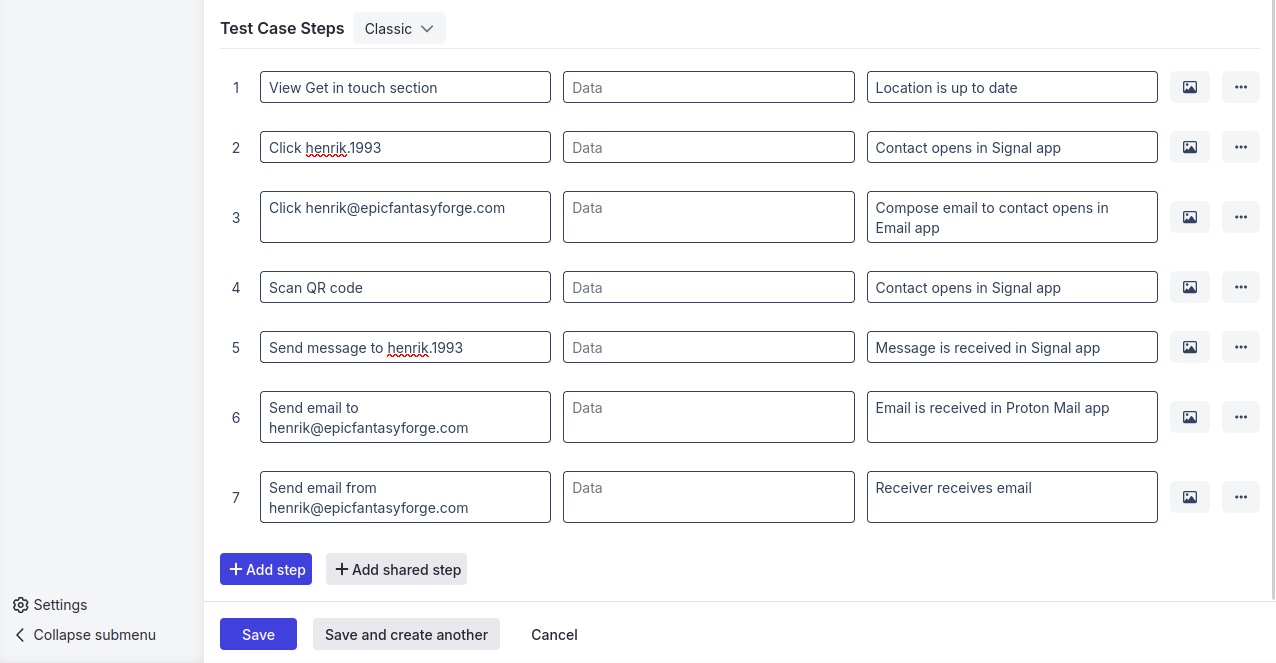1276x663 pixels.
Task: Edit 'Email is received in Proton Mail app'
Action: [x=1012, y=417]
